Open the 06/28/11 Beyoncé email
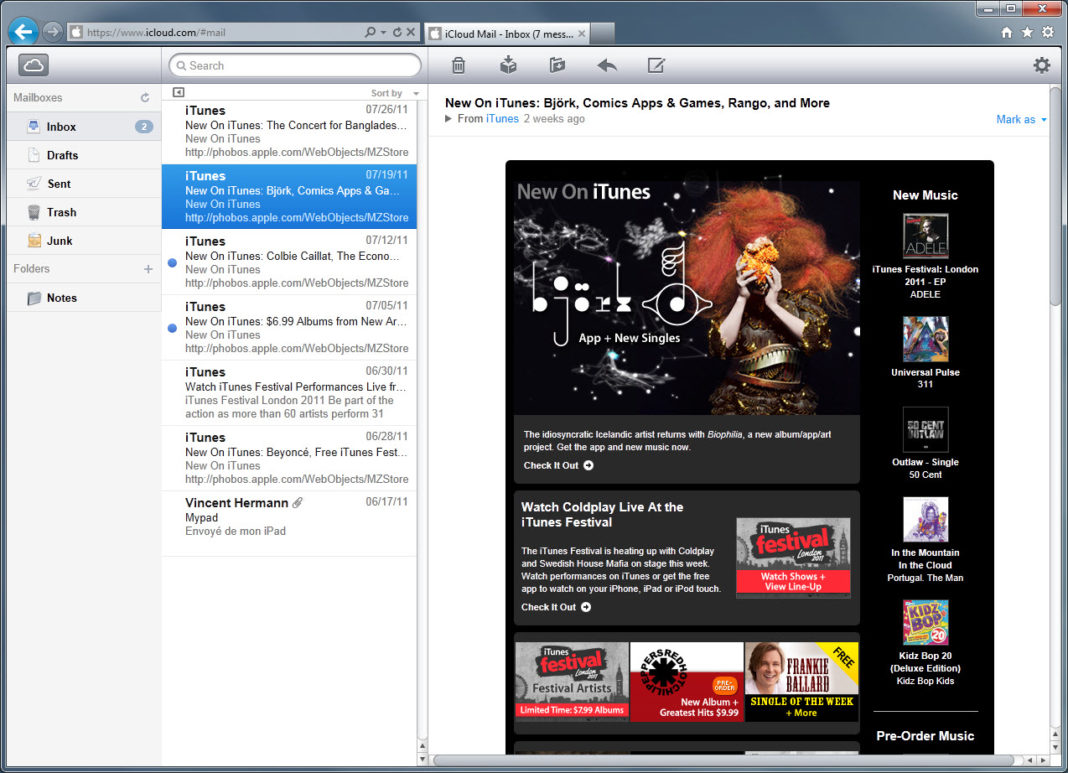1068x773 pixels. 289,458
